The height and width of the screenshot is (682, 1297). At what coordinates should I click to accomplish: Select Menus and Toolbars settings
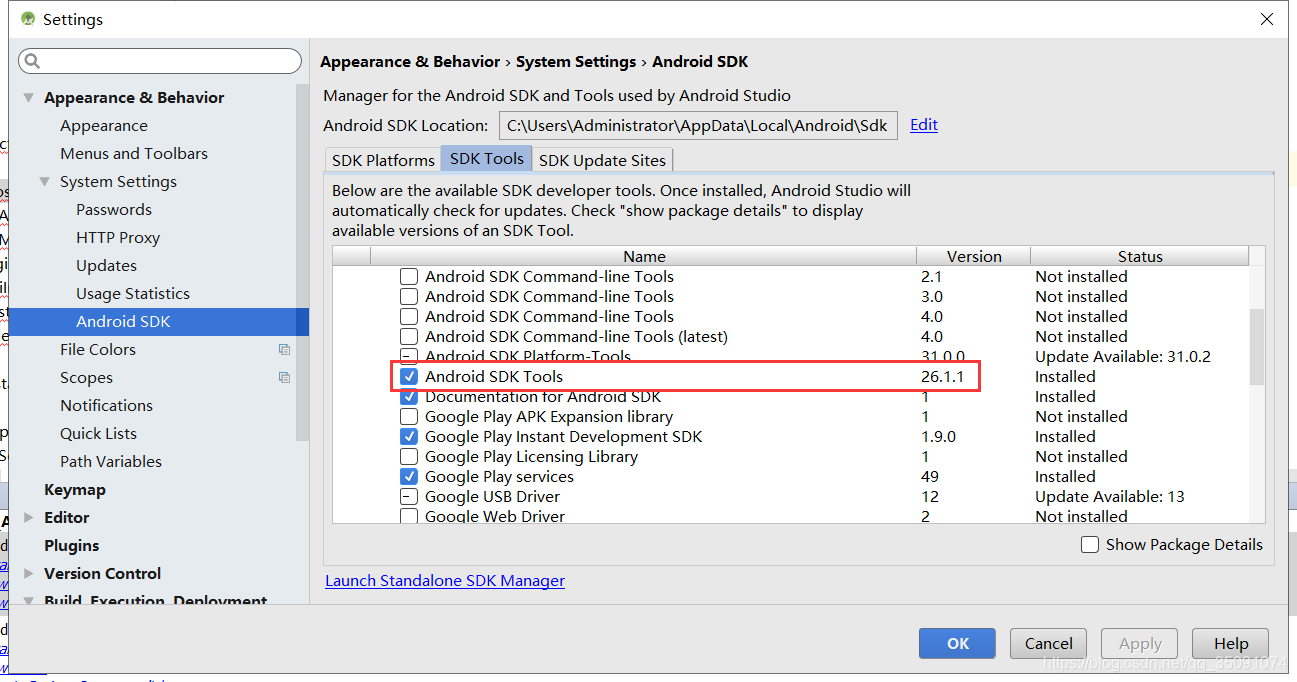click(134, 153)
